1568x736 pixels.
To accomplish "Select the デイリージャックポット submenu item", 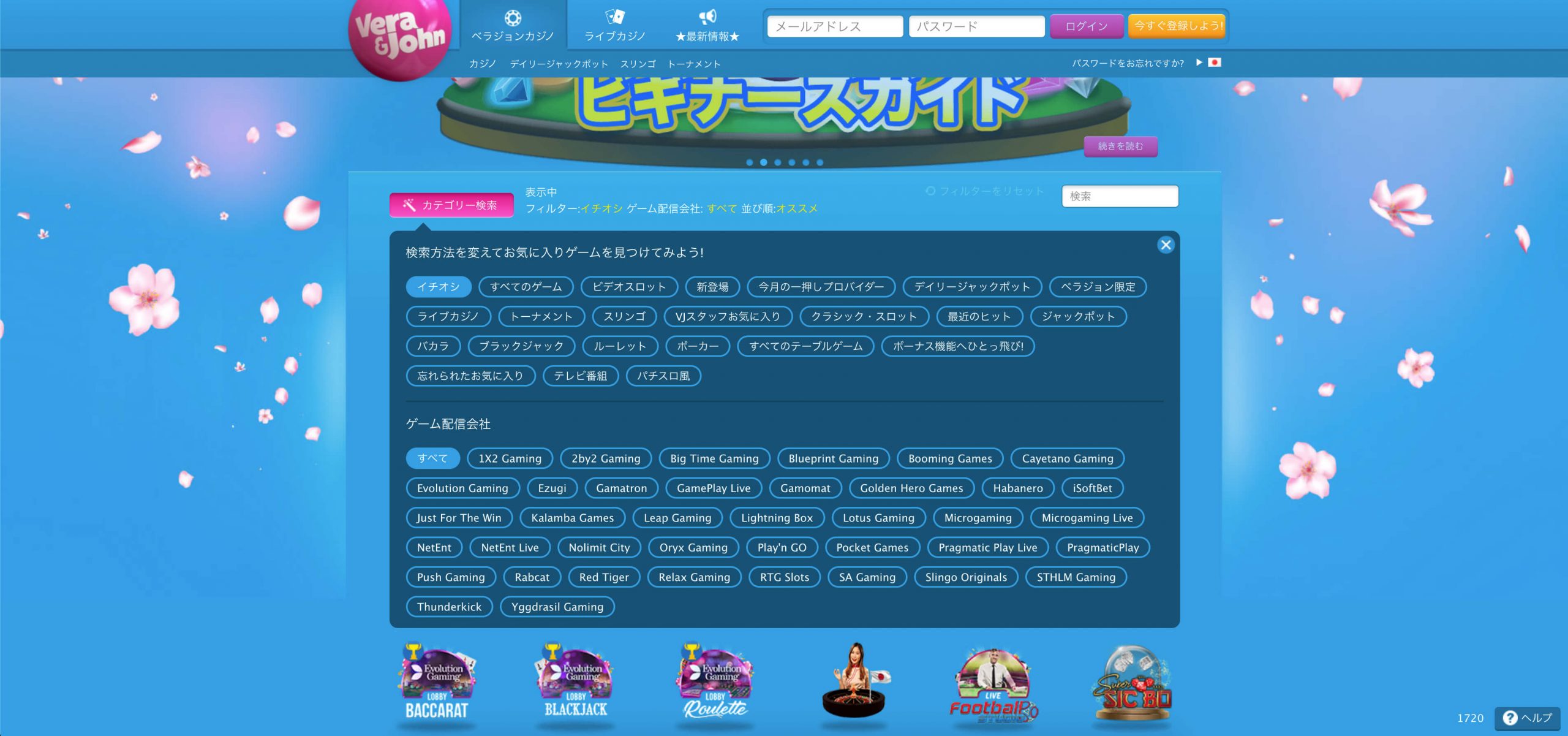I will pyautogui.click(x=559, y=64).
